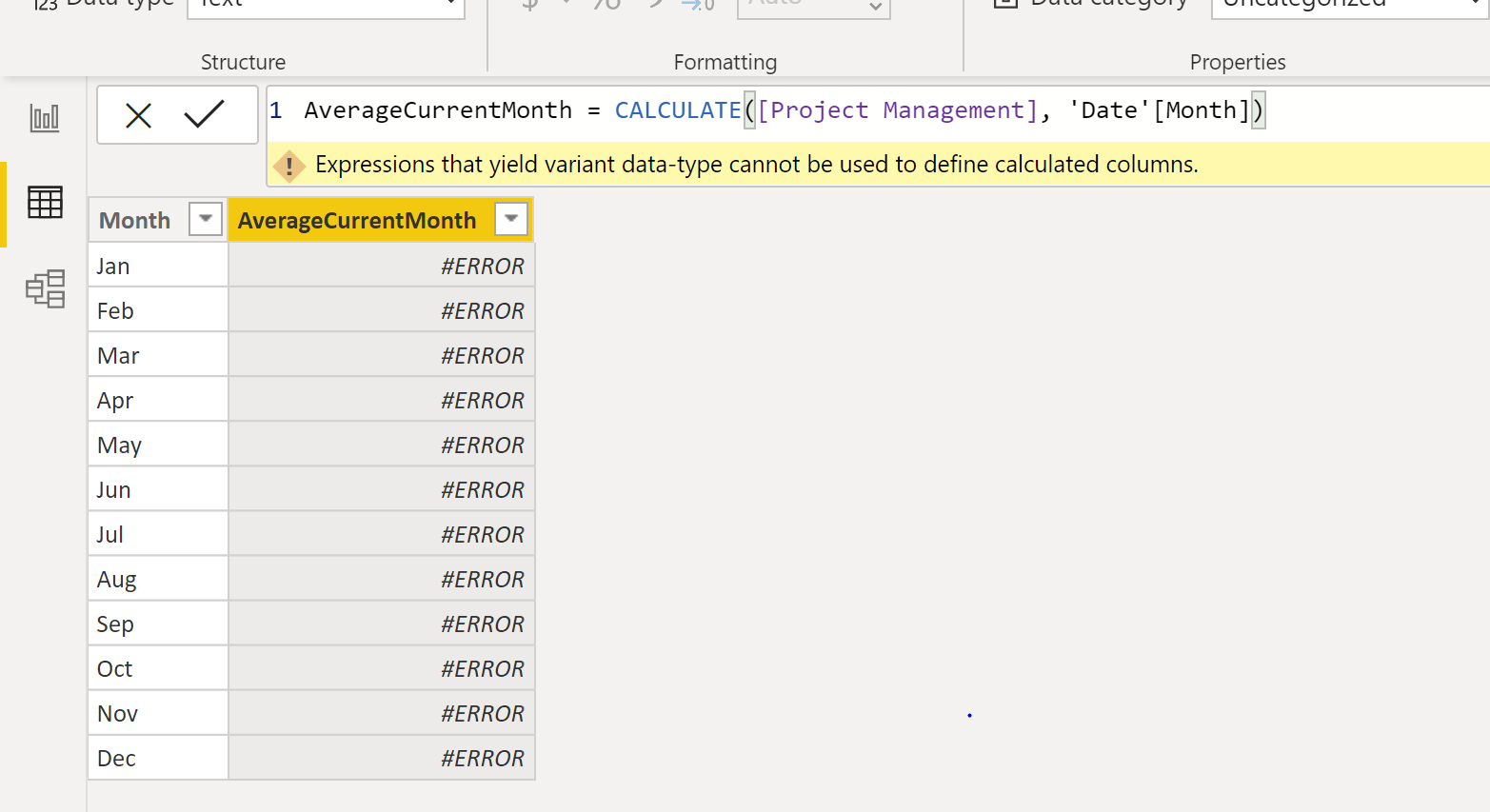This screenshot has height=812, width=1490.
Task: Click the Oct cell
Action: point(158,668)
